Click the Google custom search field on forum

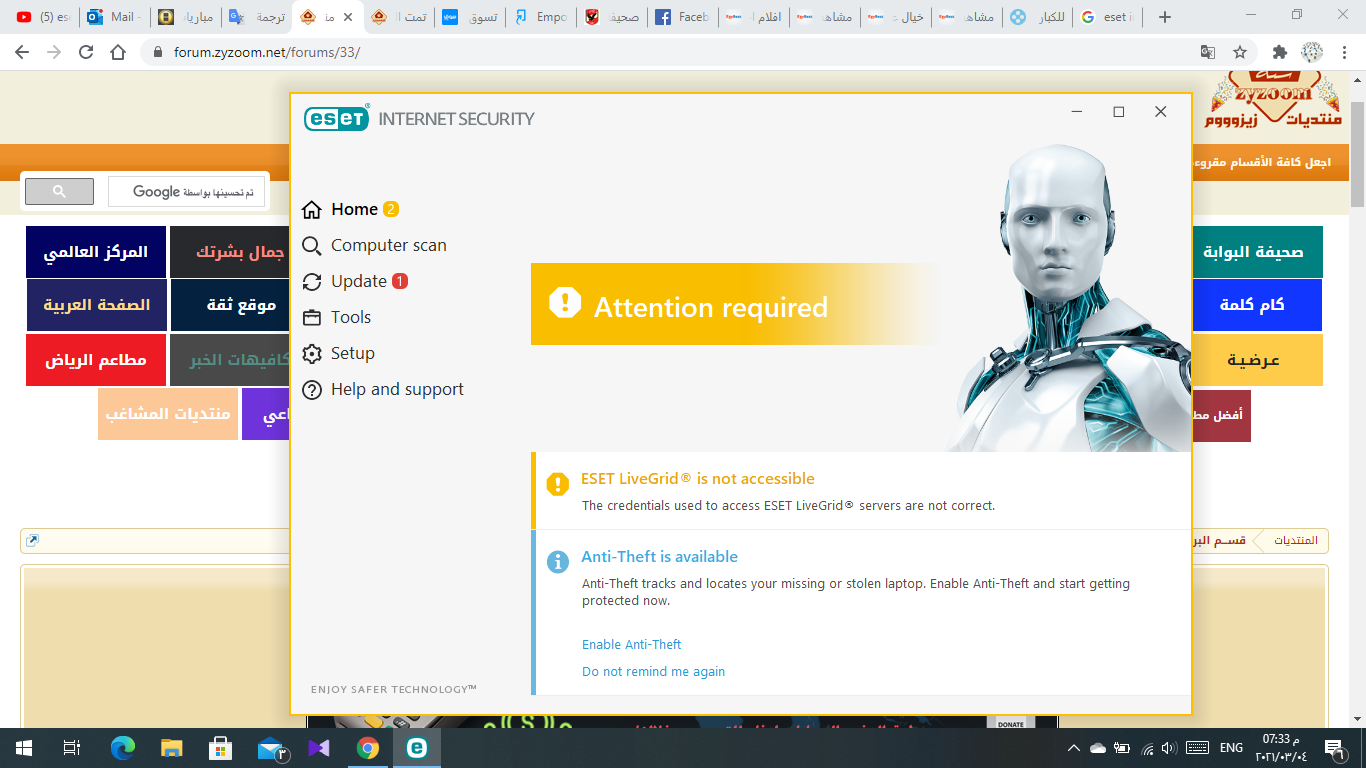[x=187, y=192]
